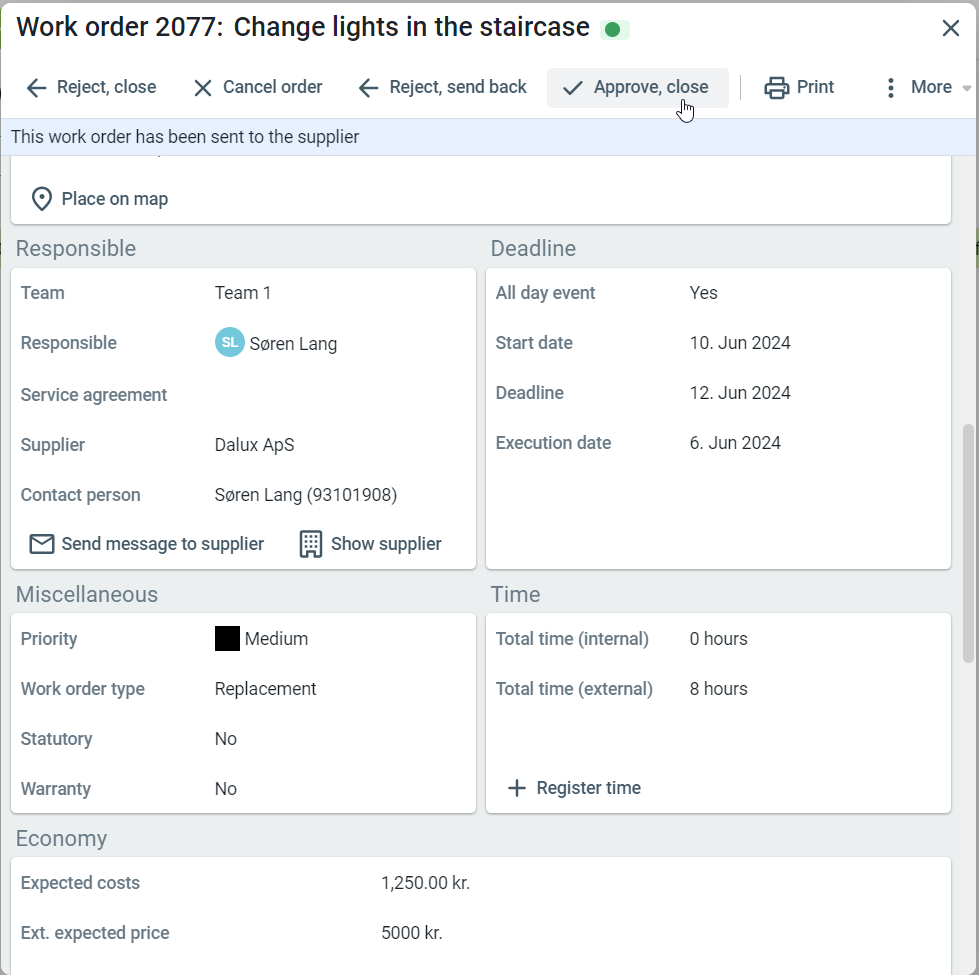Viewport: 979px width, 975px height.
Task: Click the printer icon
Action: pyautogui.click(x=776, y=88)
